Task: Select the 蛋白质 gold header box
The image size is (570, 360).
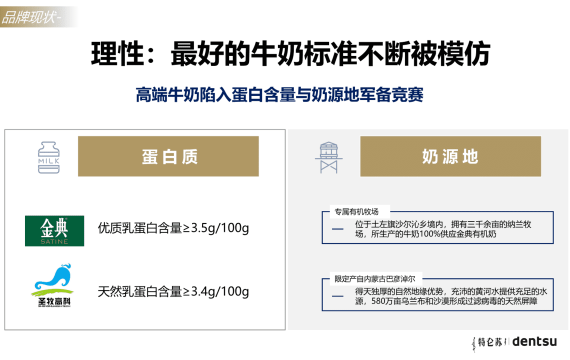Action: [x=168, y=156]
